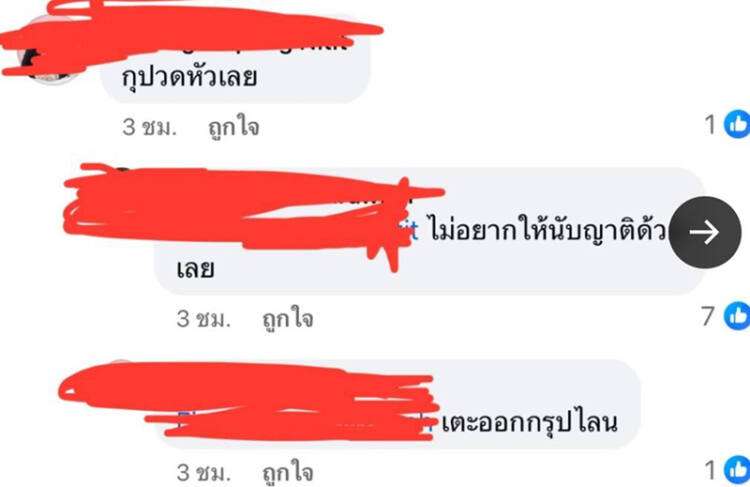Click the word เลย in second comment bubble

click(195, 269)
